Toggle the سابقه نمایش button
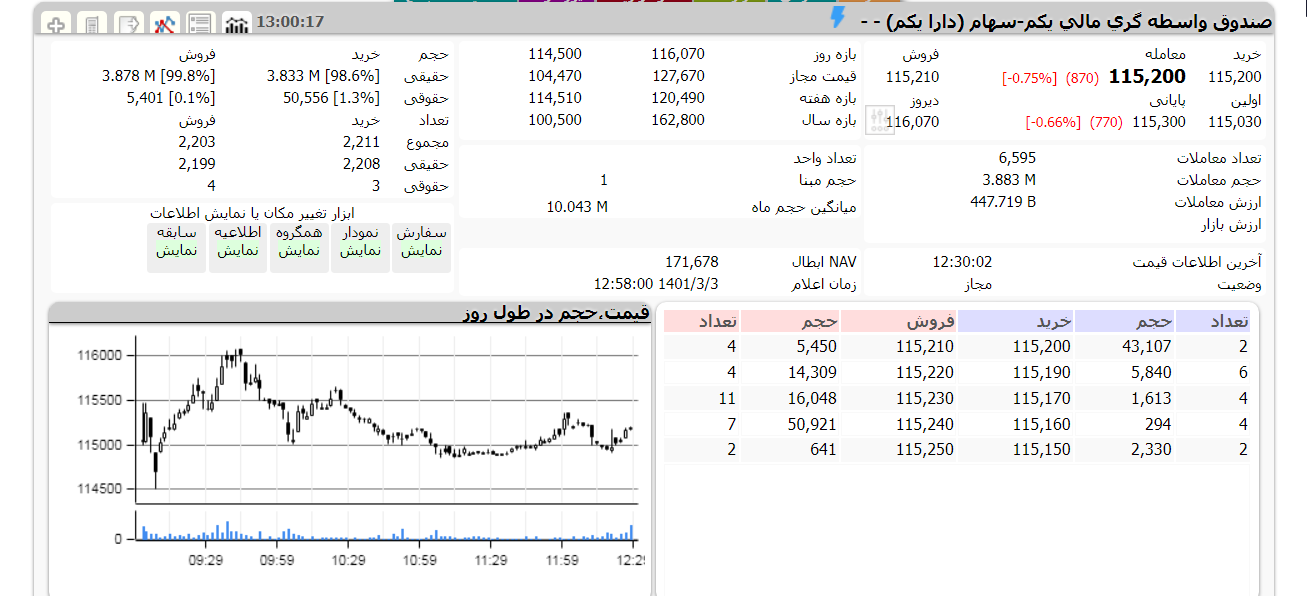Viewport: 1307px width, 596px height. coord(177,248)
